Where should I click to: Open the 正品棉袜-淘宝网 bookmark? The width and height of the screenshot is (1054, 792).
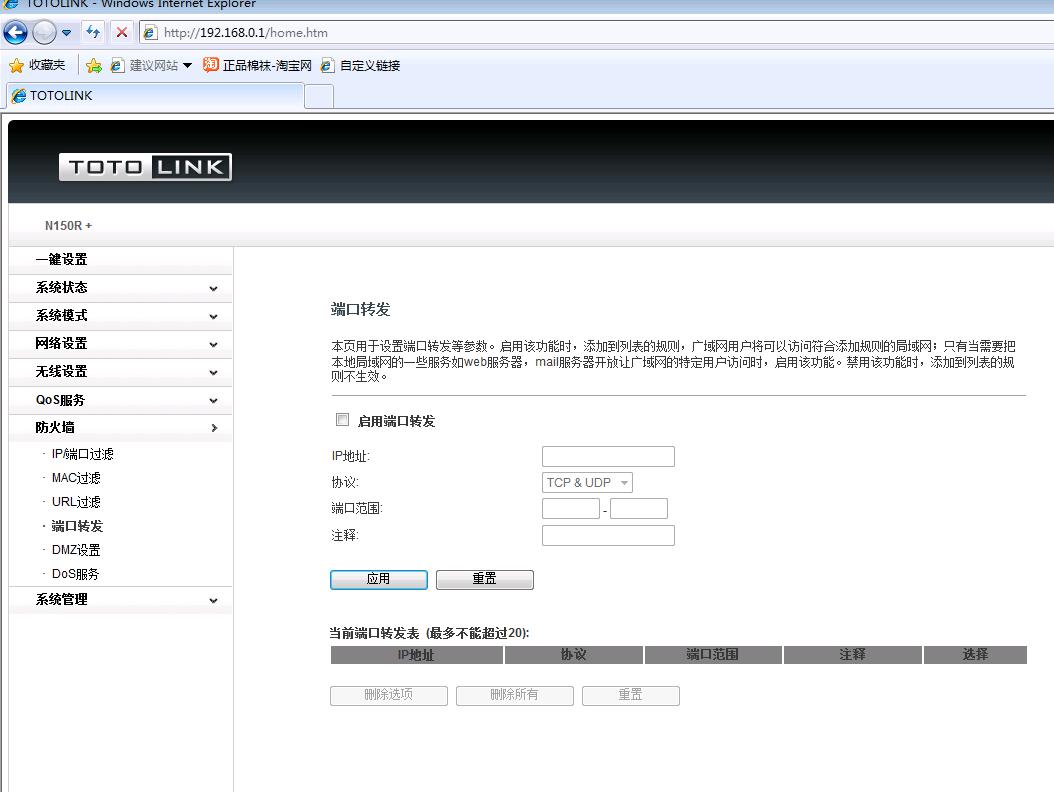tap(257, 65)
